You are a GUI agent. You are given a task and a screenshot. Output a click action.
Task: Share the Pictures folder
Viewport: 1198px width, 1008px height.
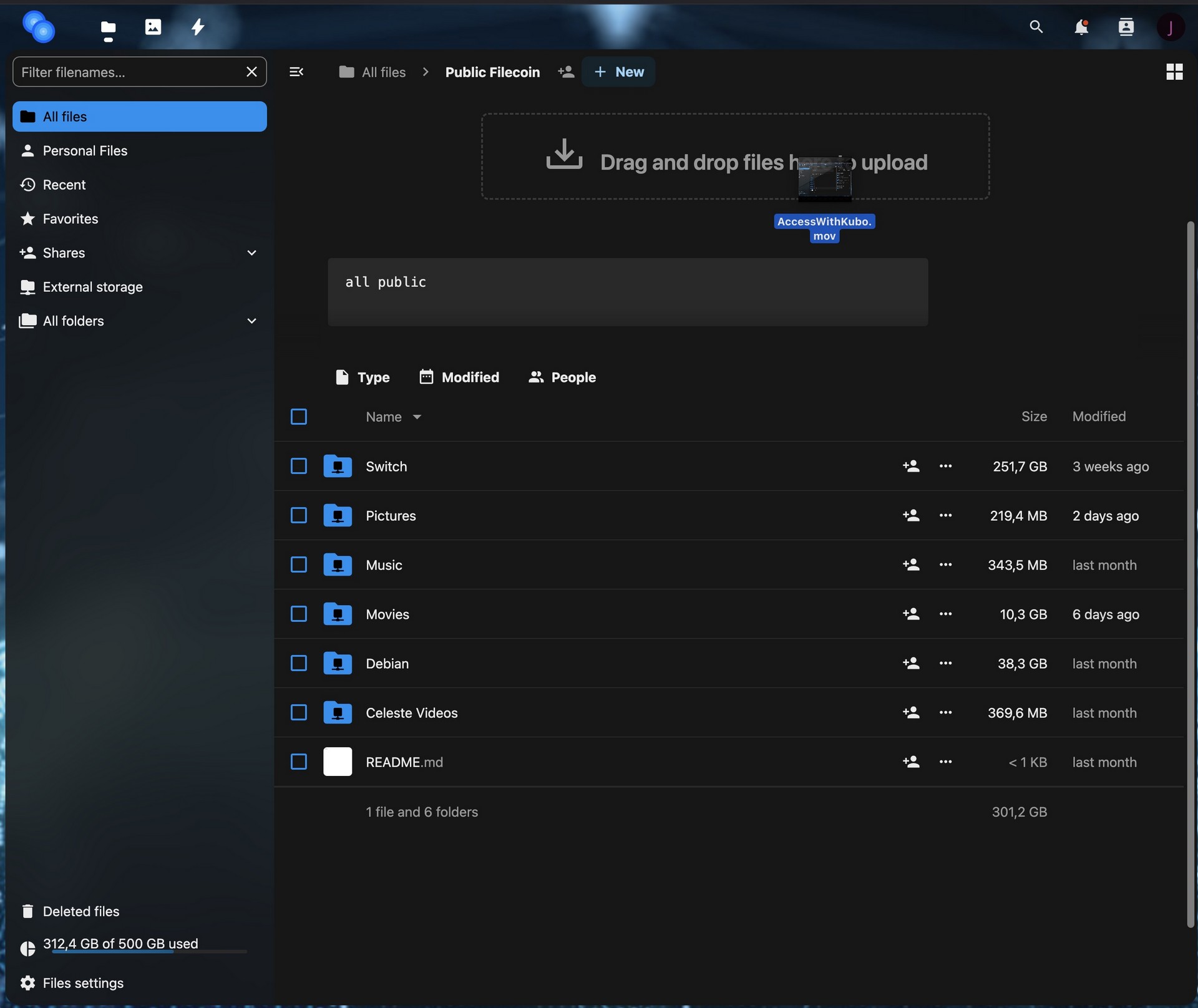coord(911,515)
